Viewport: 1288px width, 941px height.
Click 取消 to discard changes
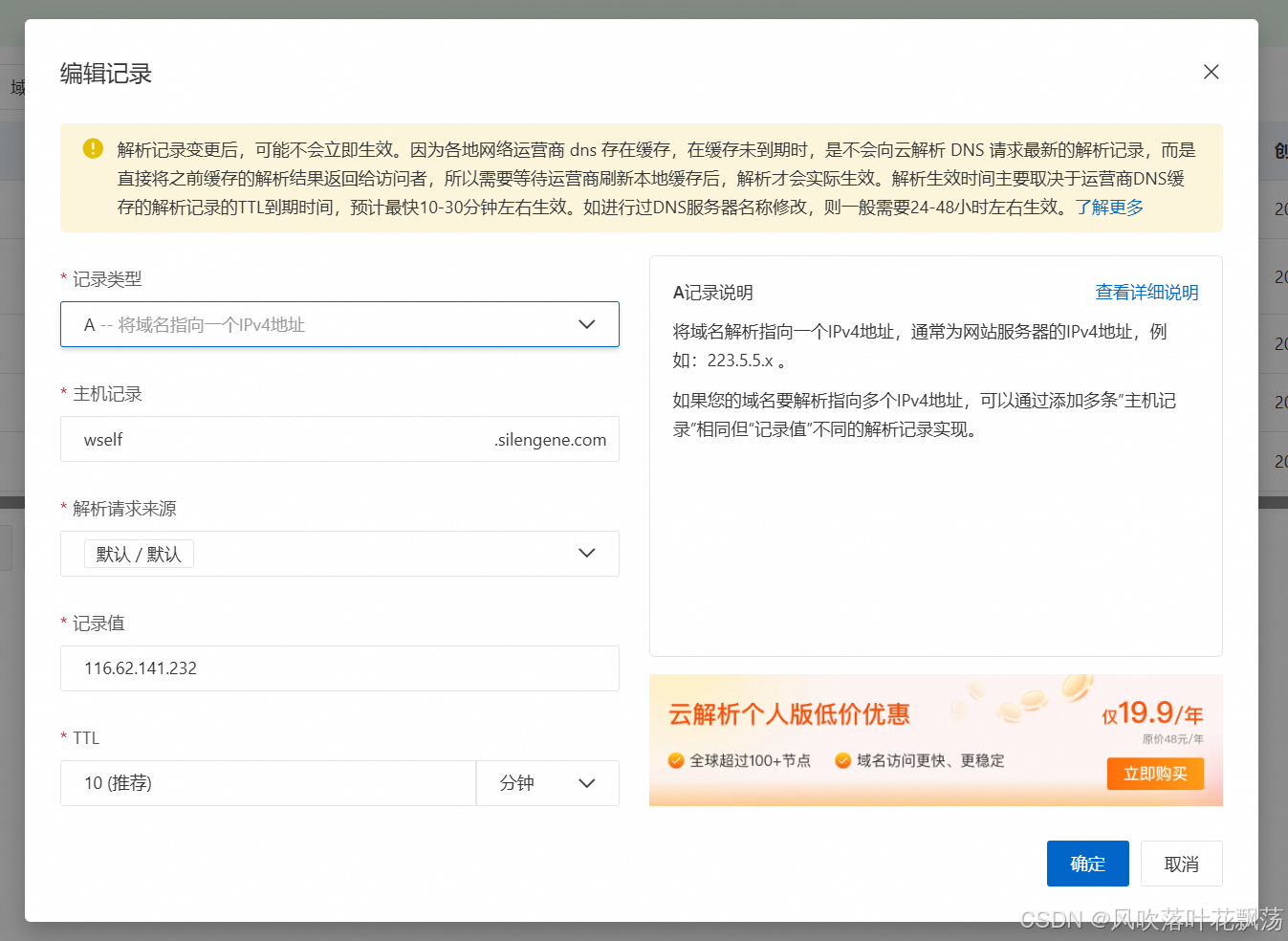pyautogui.click(x=1181, y=864)
